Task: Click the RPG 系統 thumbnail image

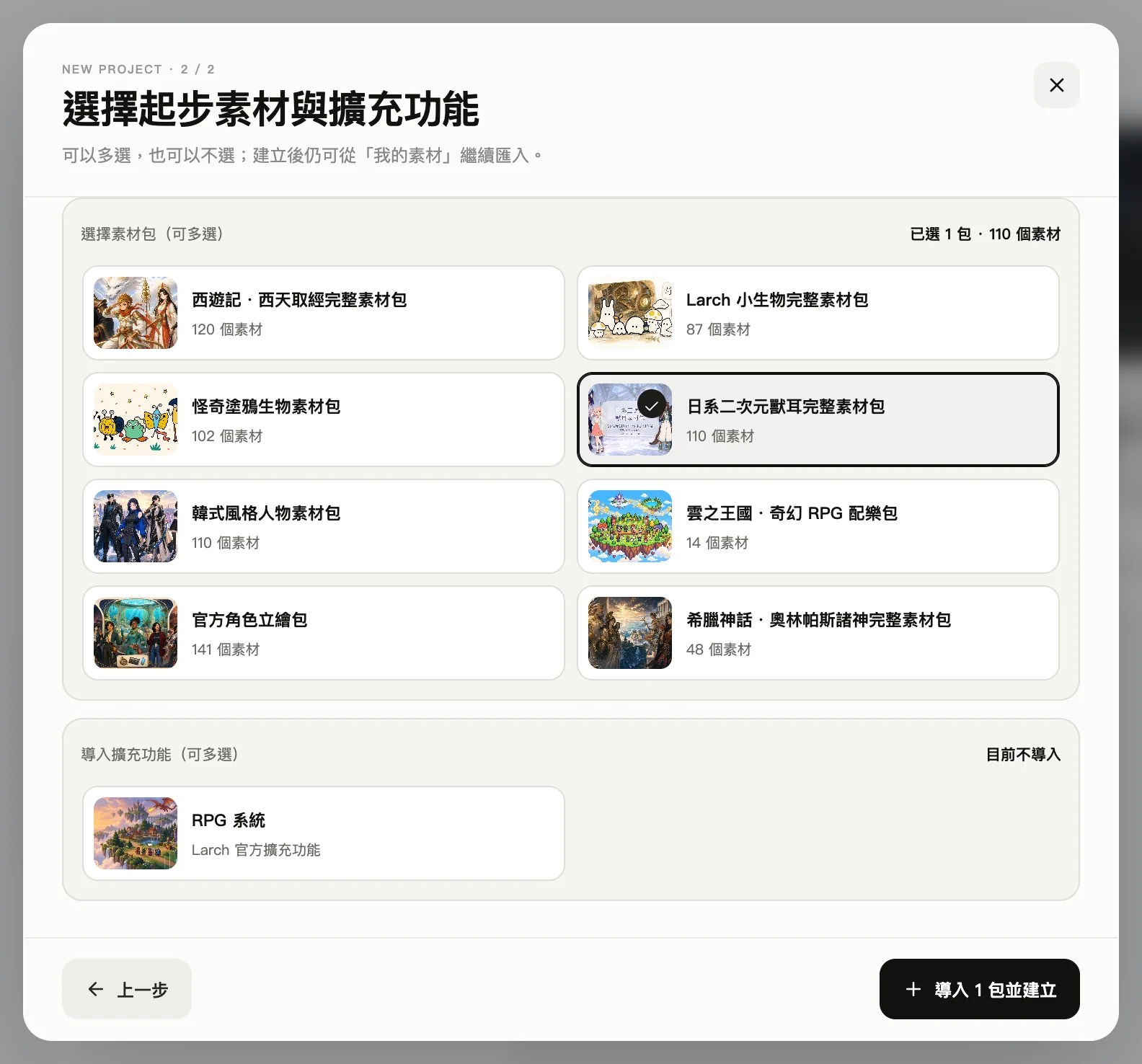Action: 136,833
